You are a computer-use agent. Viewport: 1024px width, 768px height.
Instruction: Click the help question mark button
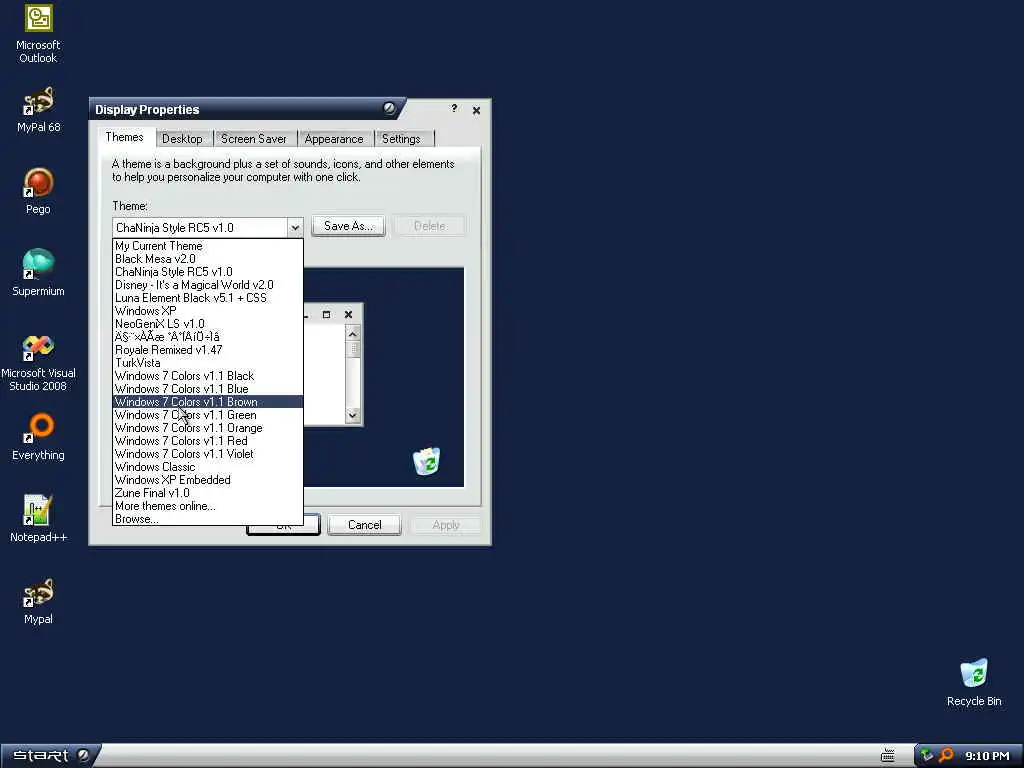(x=454, y=108)
